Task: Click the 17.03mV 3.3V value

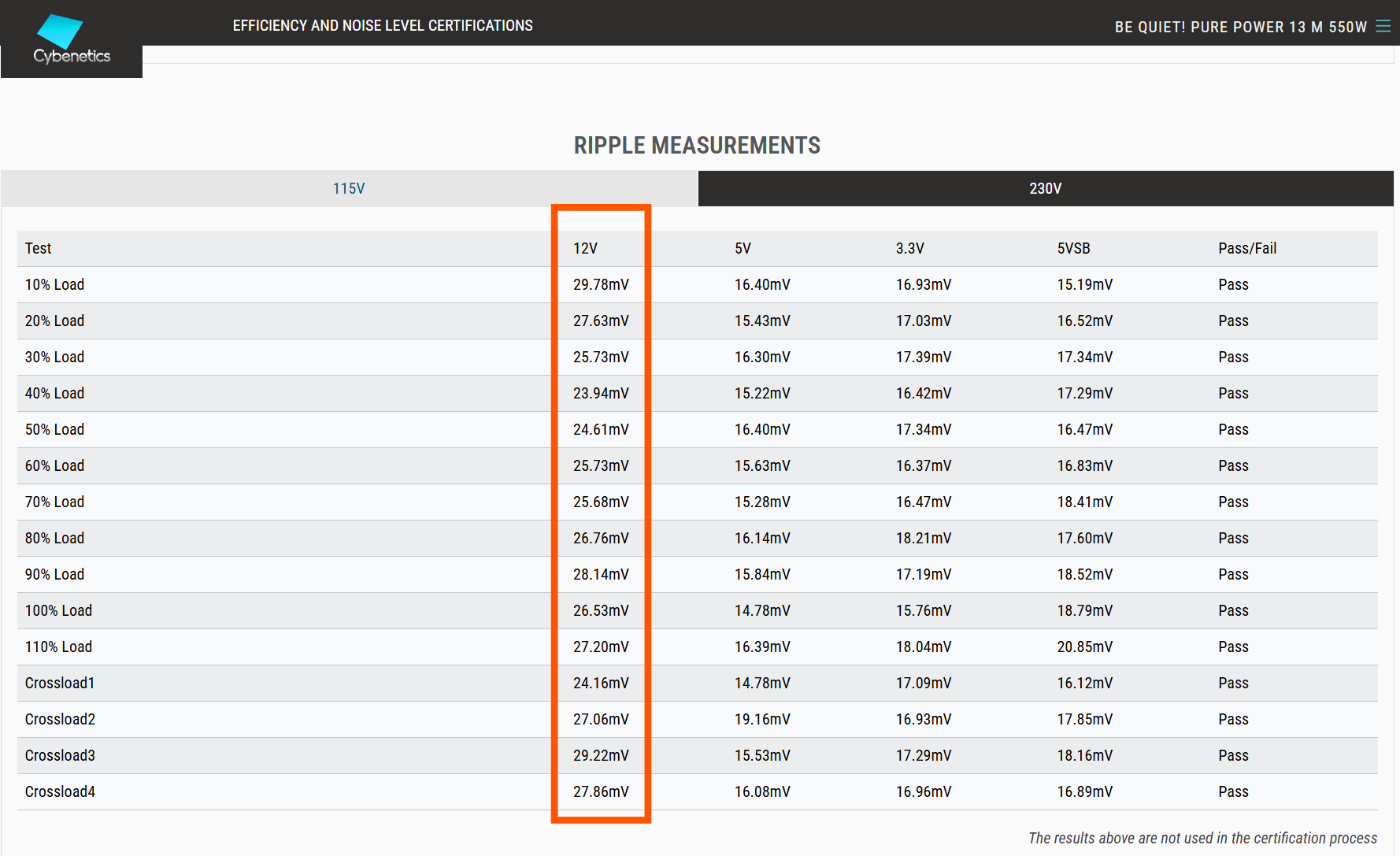Action: click(x=924, y=321)
